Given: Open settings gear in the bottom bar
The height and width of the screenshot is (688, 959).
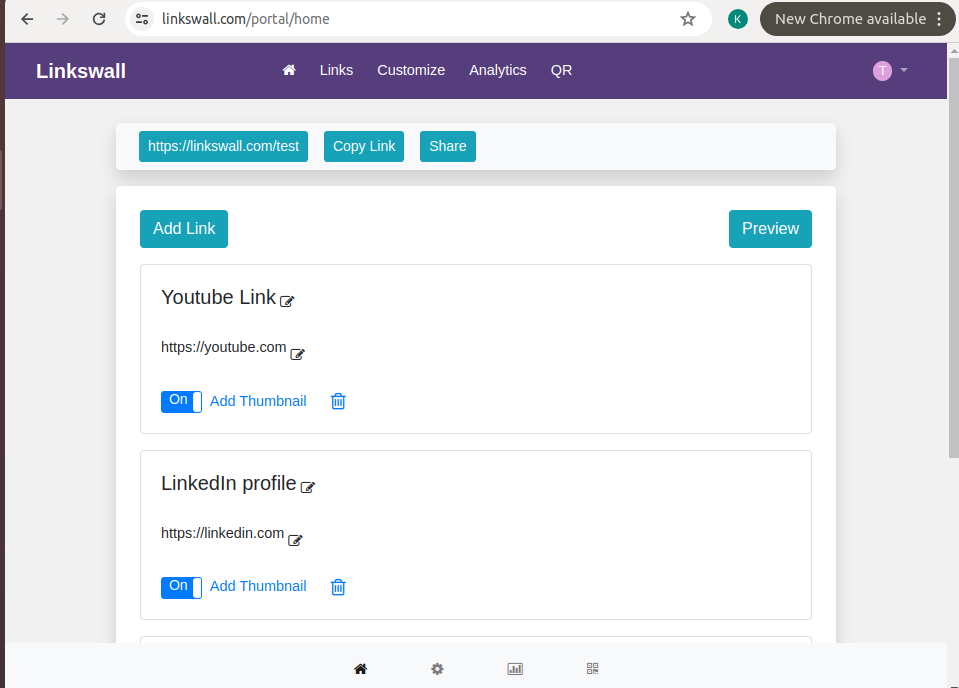Looking at the screenshot, I should [x=437, y=669].
